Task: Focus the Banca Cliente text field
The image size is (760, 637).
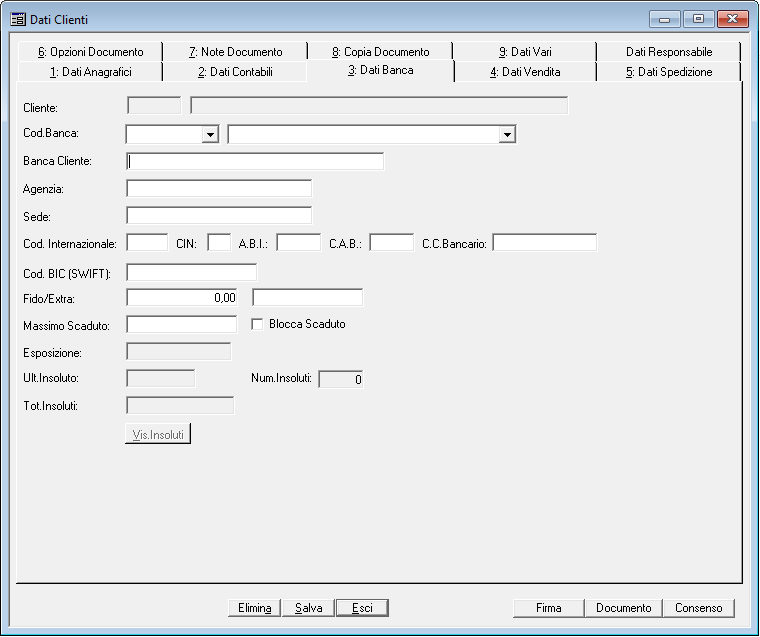Action: point(255,162)
